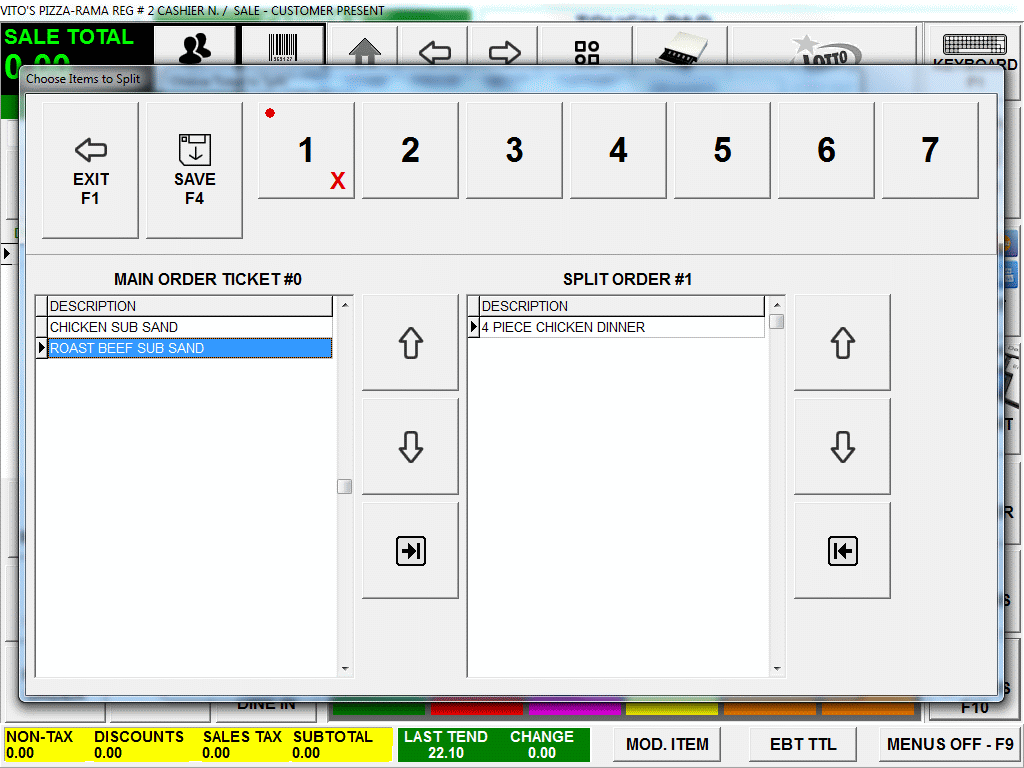Viewport: 1024px width, 768px height.
Task: Open split order number 7
Action: [x=930, y=151]
